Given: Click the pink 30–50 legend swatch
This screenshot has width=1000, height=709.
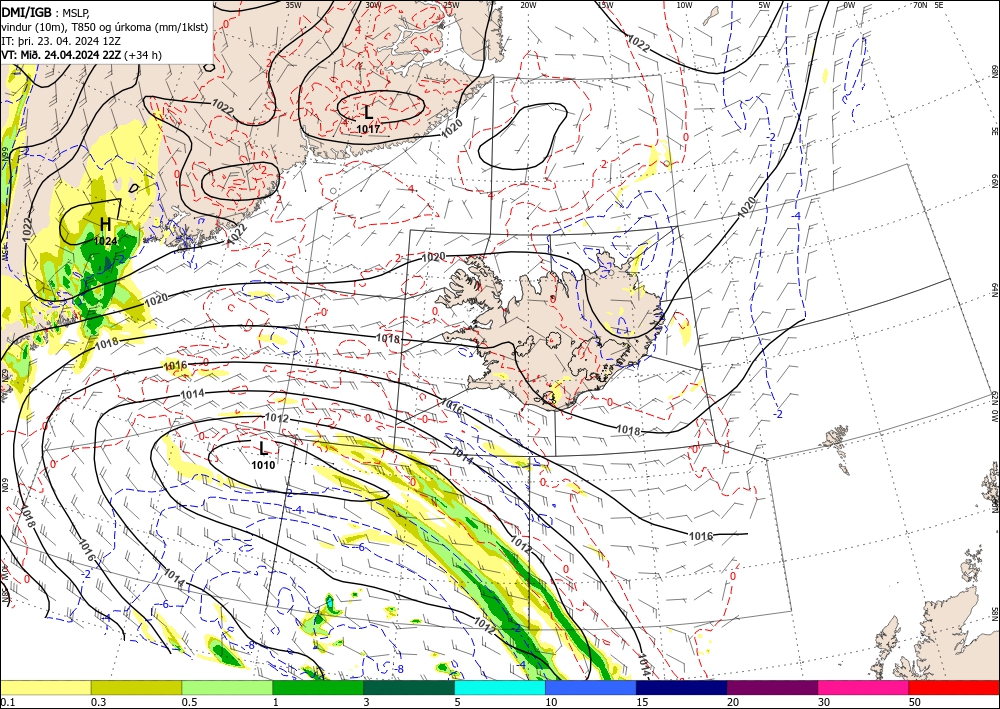Looking at the screenshot, I should tap(864, 687).
